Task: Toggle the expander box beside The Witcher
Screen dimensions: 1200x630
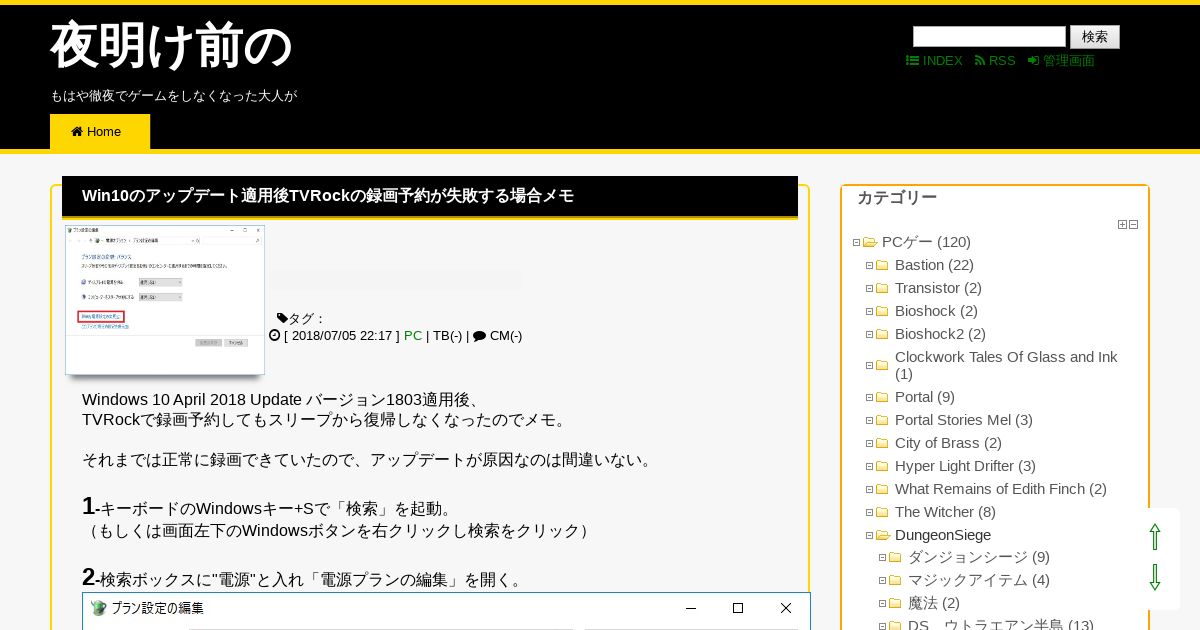Action: 870,513
